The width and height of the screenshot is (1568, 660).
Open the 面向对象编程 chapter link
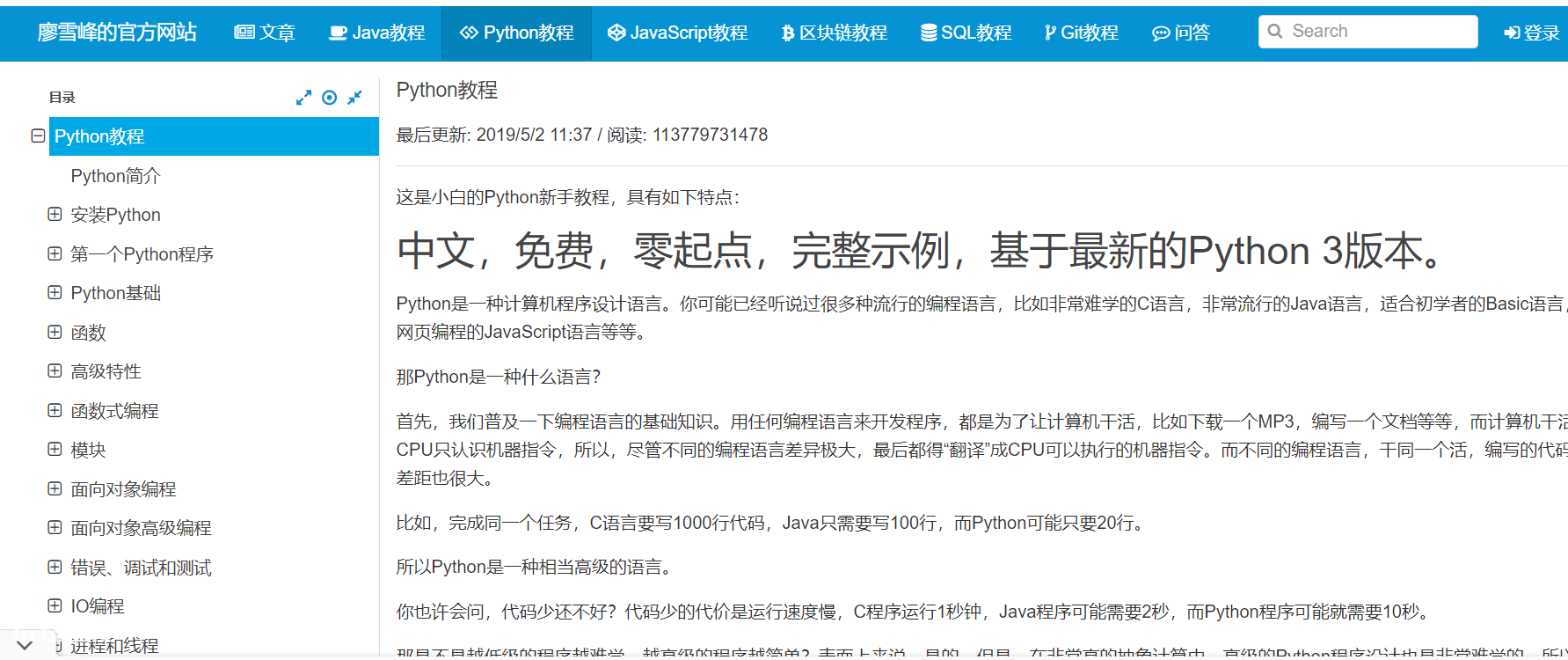(x=123, y=489)
